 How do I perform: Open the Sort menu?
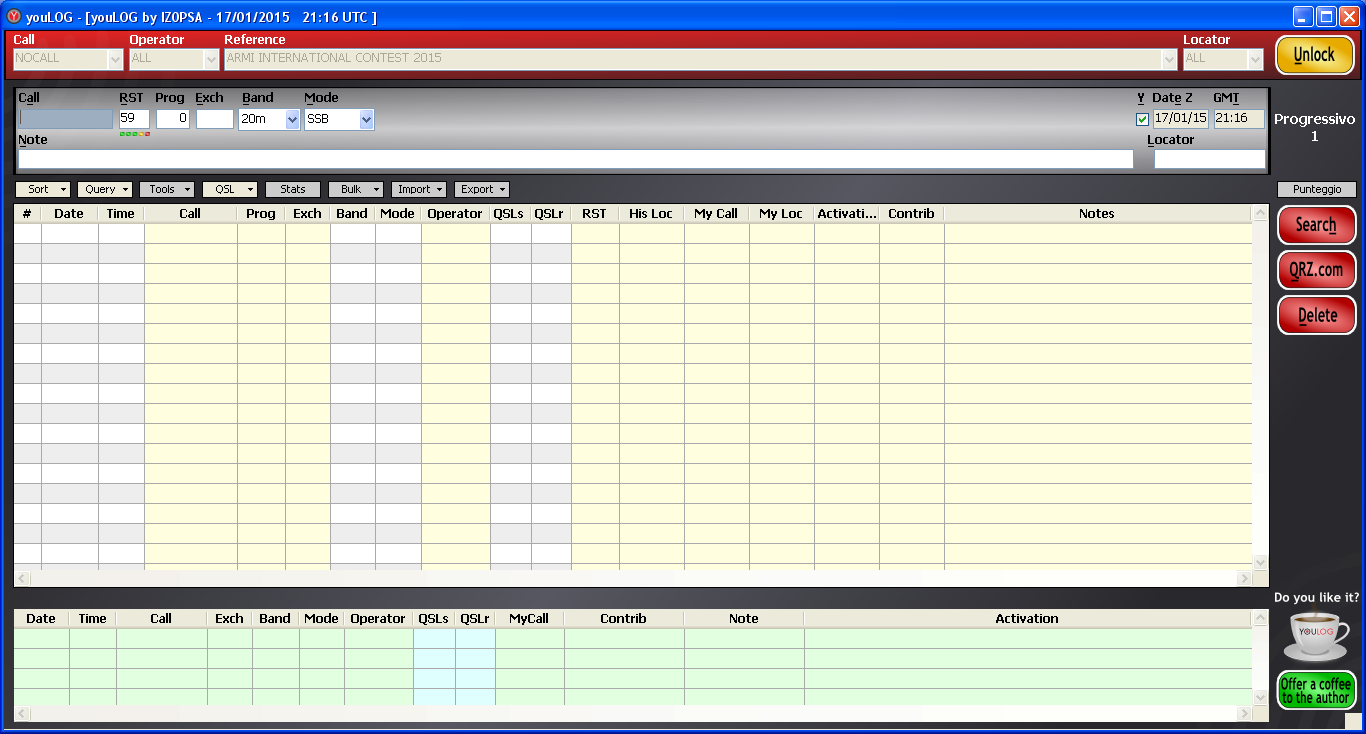click(43, 189)
